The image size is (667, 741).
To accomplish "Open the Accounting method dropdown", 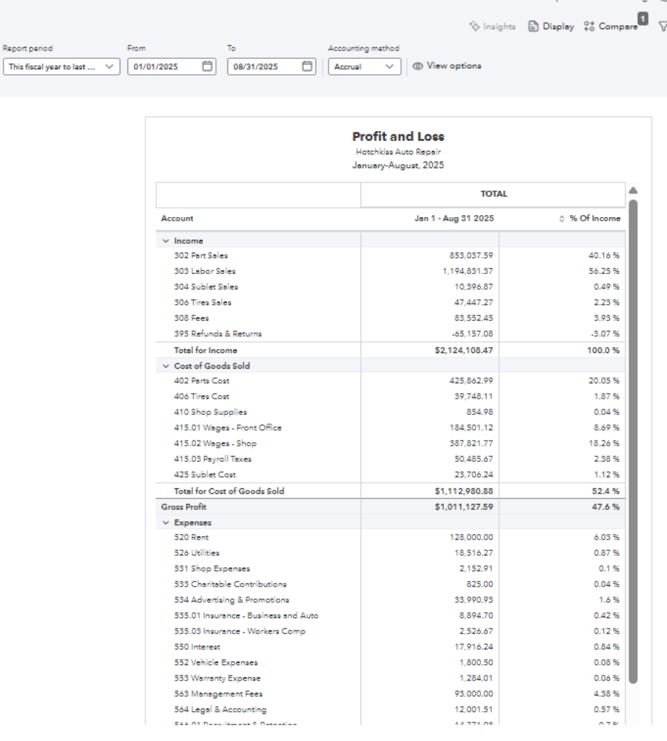I will pos(364,67).
